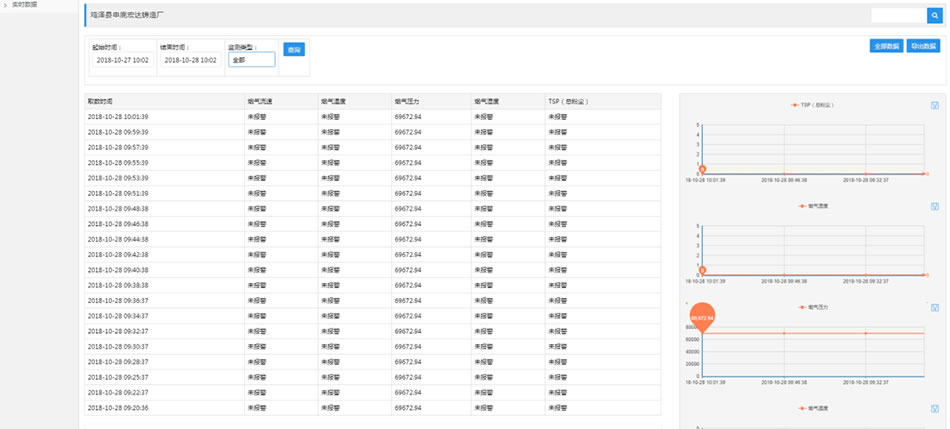950x429 pixels.
Task: Click save icon on the bottom chart
Action: click(934, 409)
